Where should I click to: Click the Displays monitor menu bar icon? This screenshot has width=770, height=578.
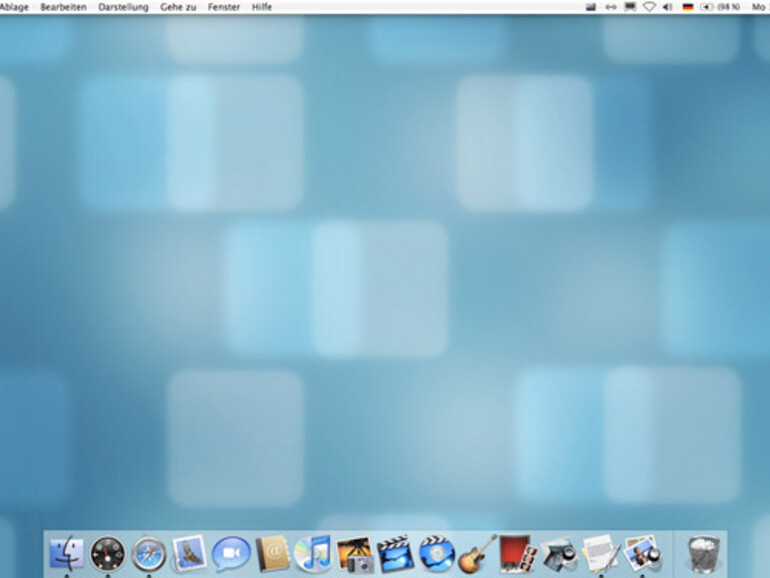coord(630,7)
